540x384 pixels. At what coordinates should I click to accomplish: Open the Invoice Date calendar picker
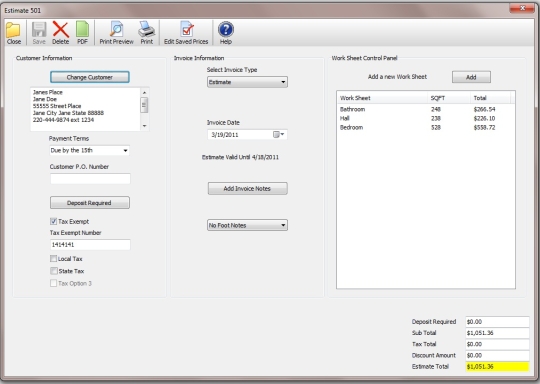[x=279, y=134]
